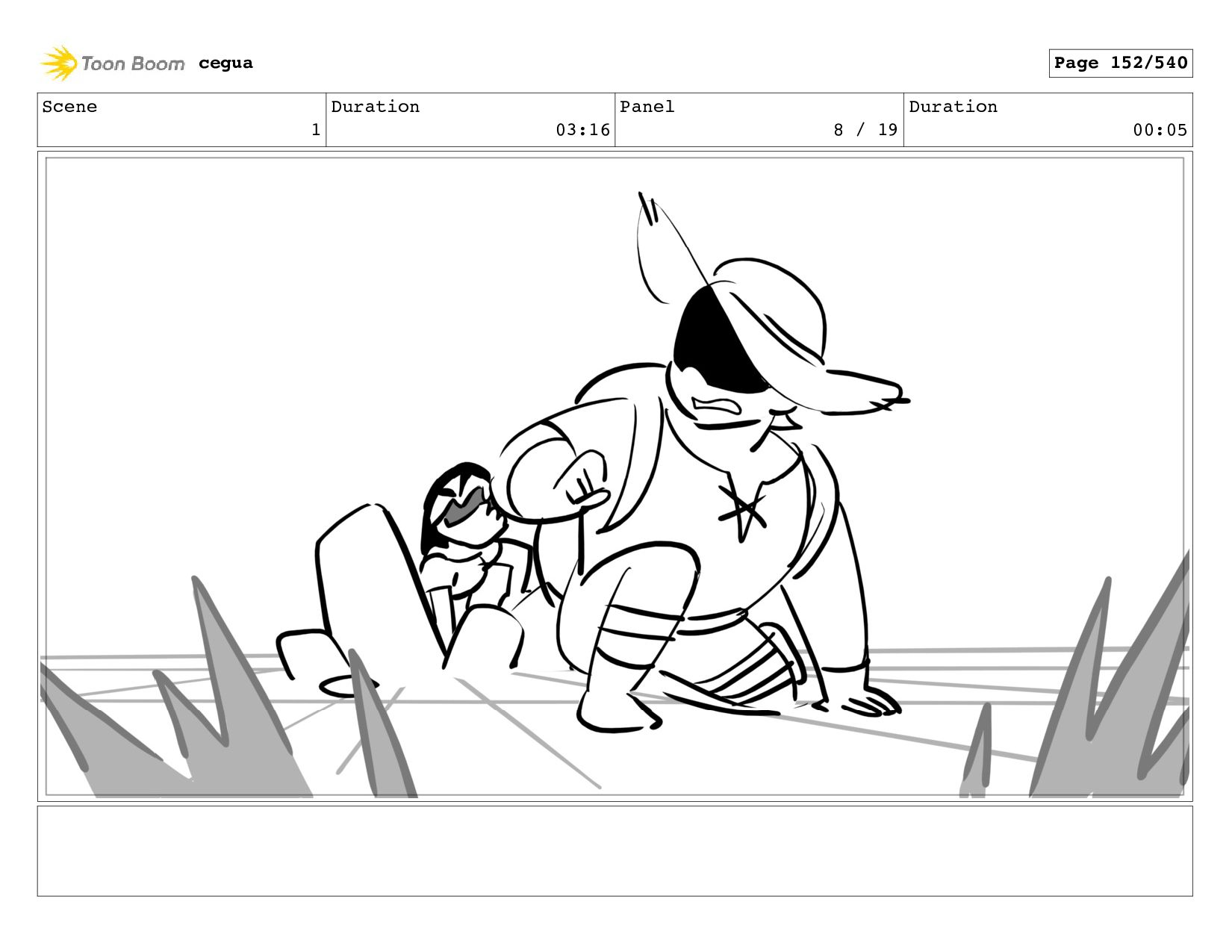Click the scene number '1'
Viewport: 1232px width, 952px height.
coord(316,130)
